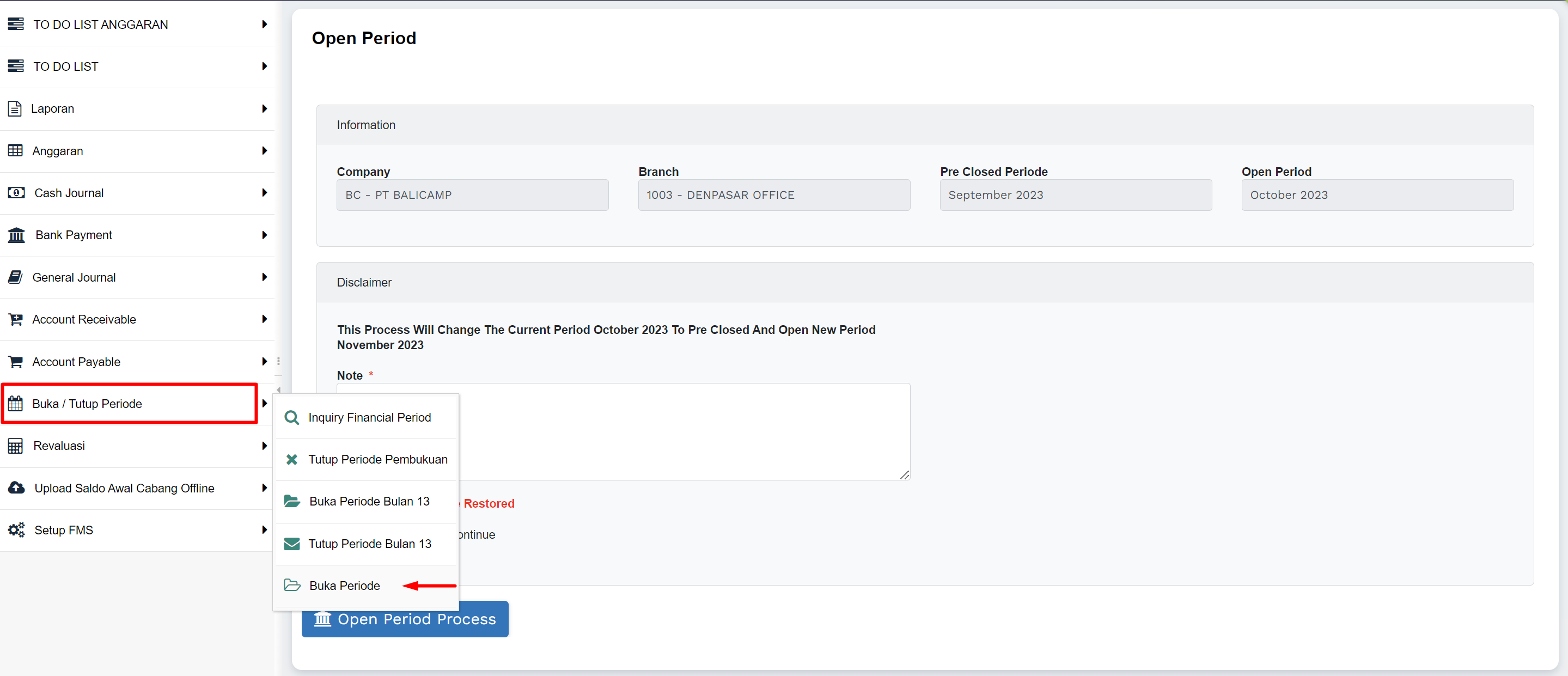
Task: Select Buka Periode in the submenu
Action: 345,585
